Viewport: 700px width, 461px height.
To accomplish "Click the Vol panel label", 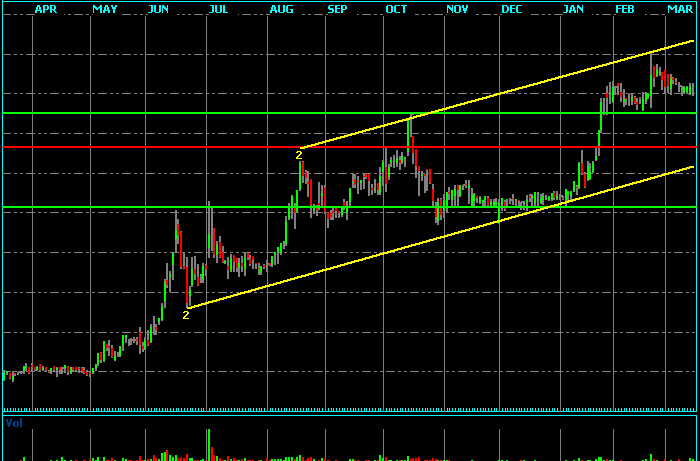I will (x=14, y=423).
